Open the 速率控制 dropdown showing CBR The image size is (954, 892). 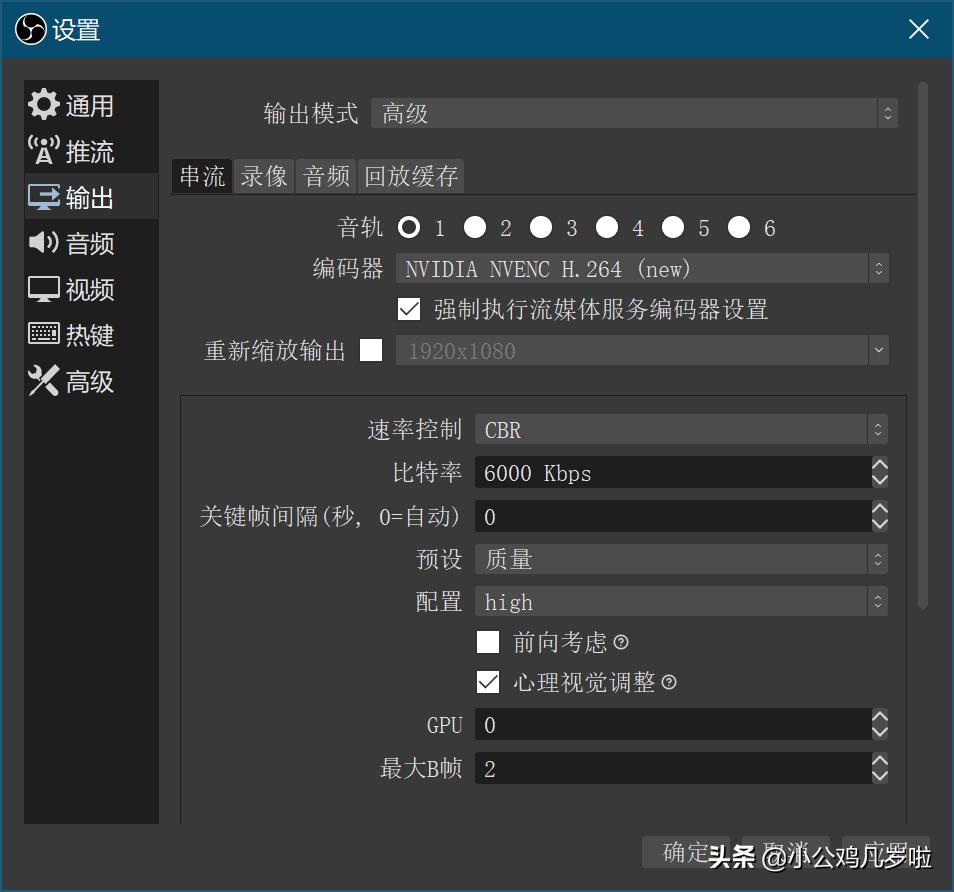[x=681, y=430]
